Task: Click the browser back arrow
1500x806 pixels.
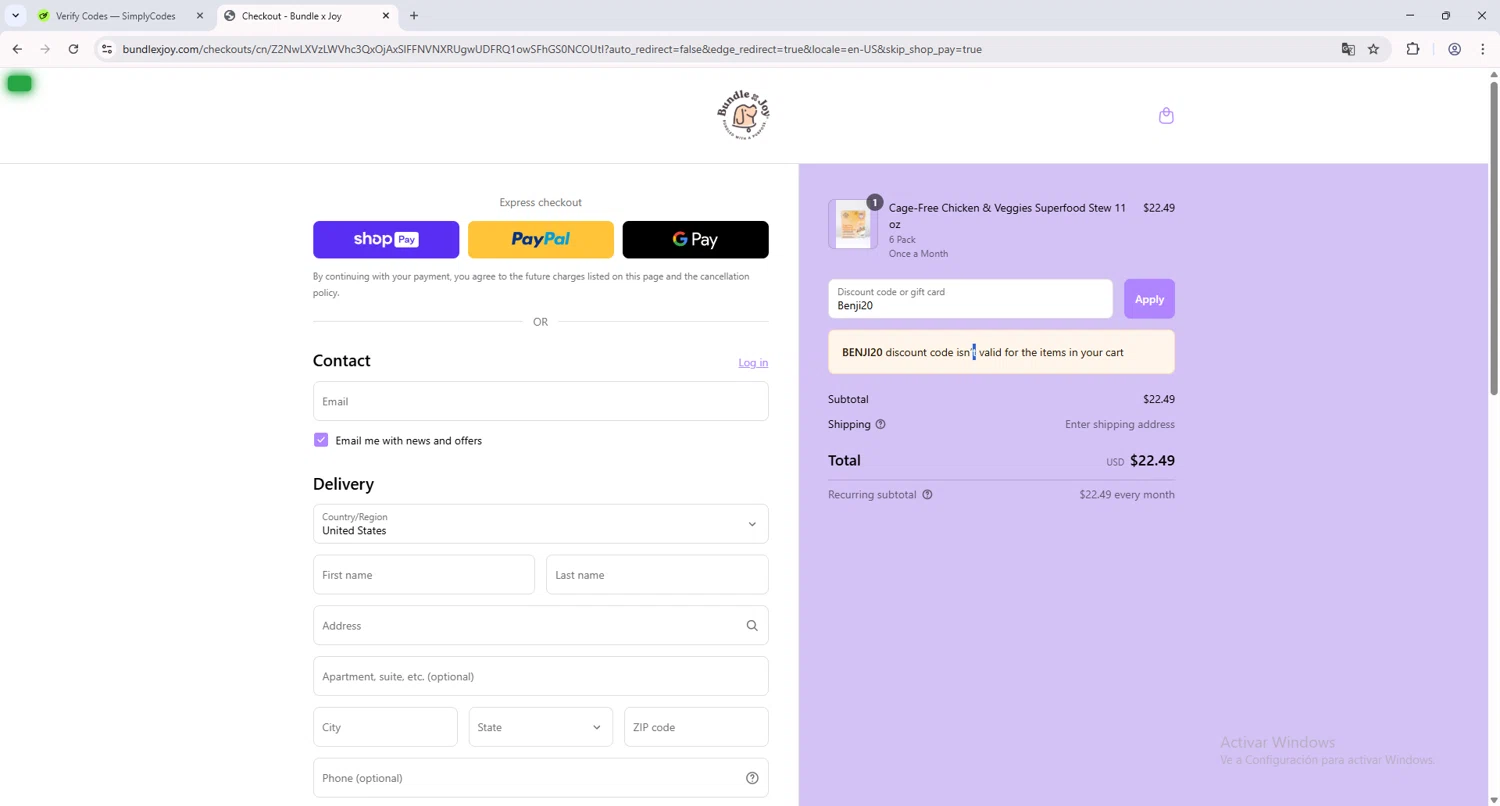Action: point(17,49)
